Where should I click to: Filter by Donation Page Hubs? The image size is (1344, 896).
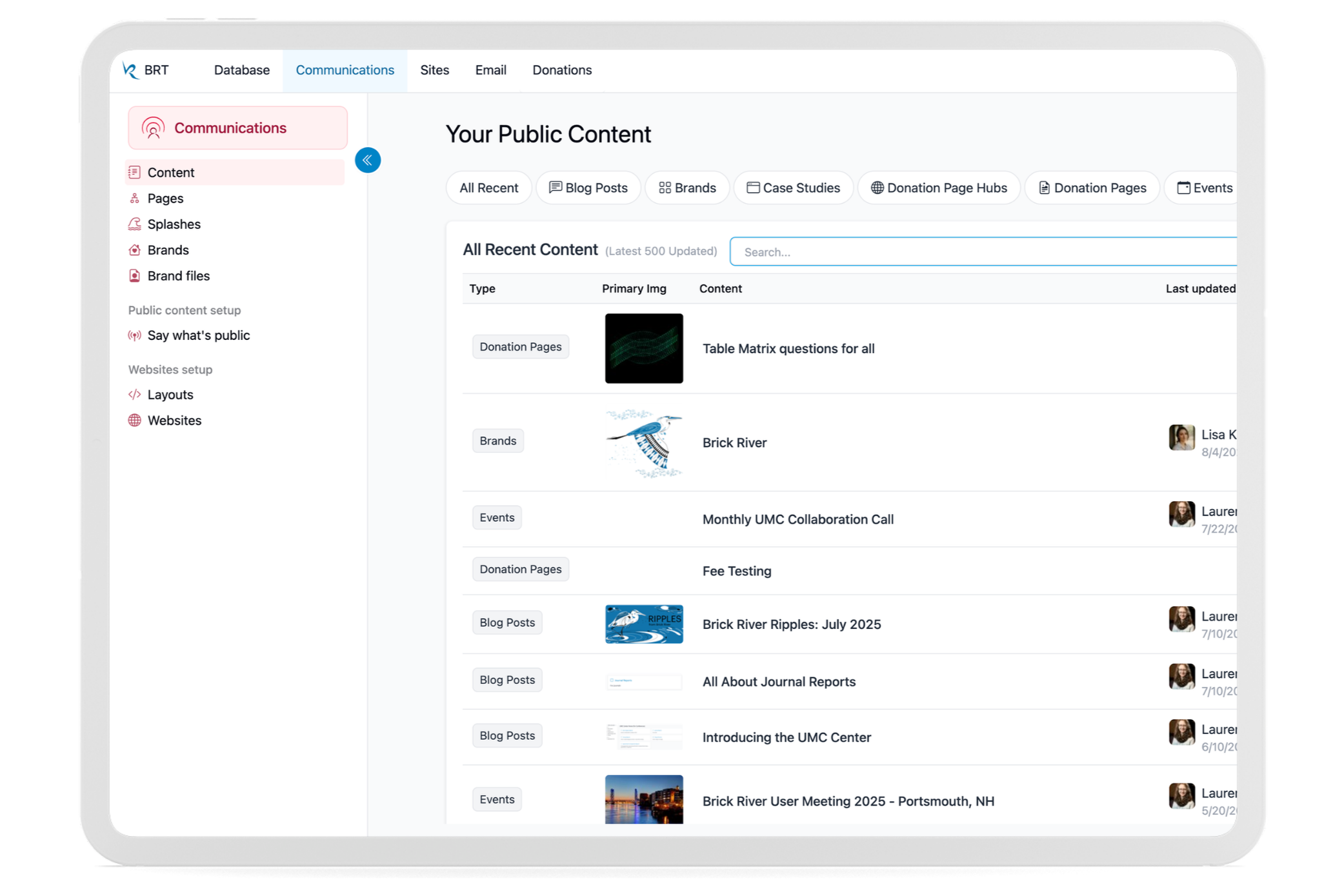[939, 188]
